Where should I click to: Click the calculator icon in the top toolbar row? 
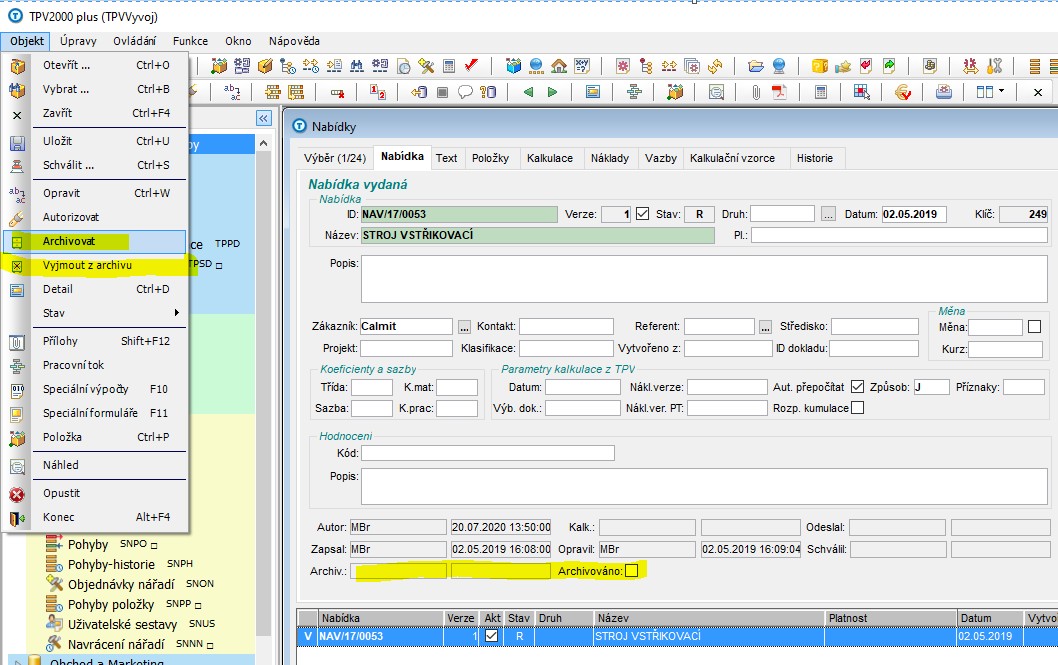pos(449,65)
